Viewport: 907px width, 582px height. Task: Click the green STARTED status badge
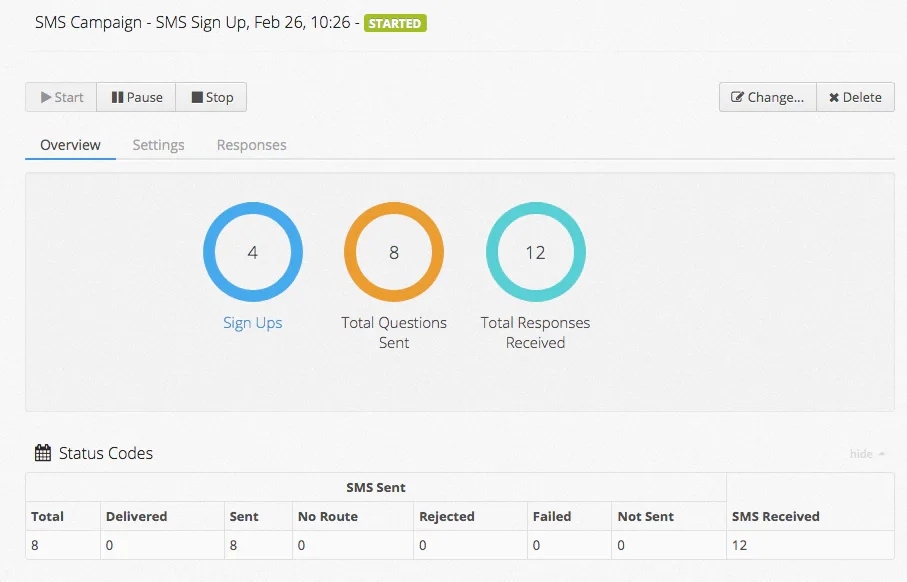click(x=395, y=23)
